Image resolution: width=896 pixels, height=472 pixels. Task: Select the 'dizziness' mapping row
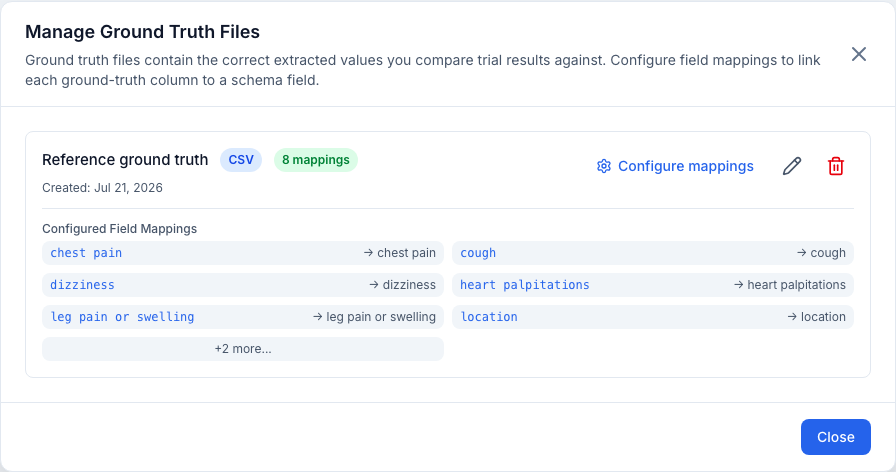[243, 285]
